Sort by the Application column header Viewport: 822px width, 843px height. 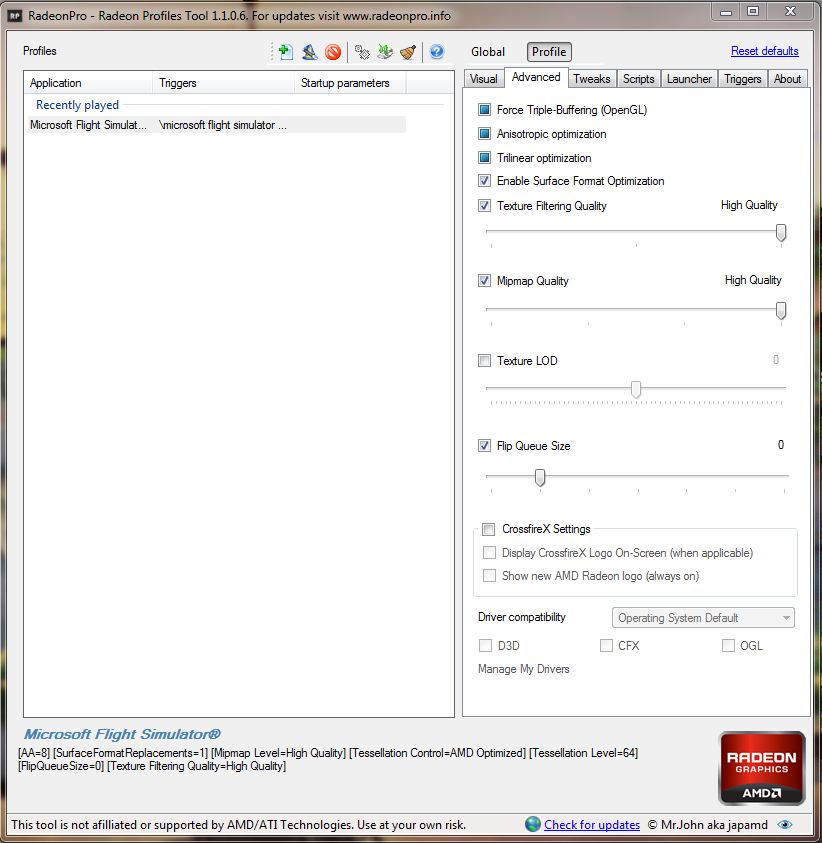[89, 83]
